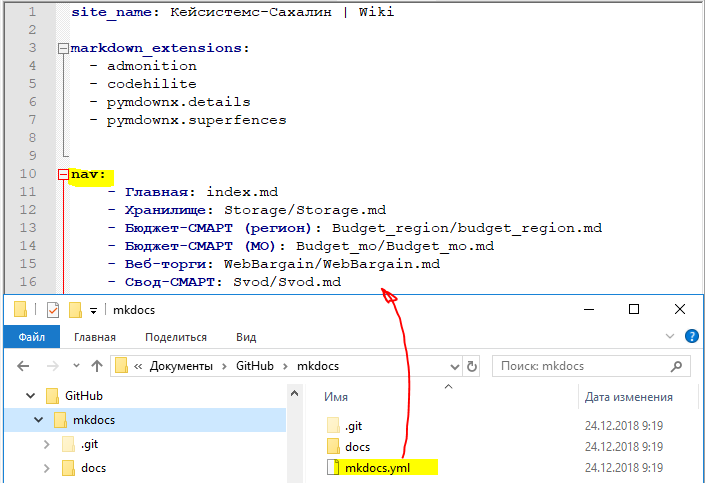The height and width of the screenshot is (483, 705).
Task: Open the Поделиться ribbon tab
Action: (x=176, y=337)
